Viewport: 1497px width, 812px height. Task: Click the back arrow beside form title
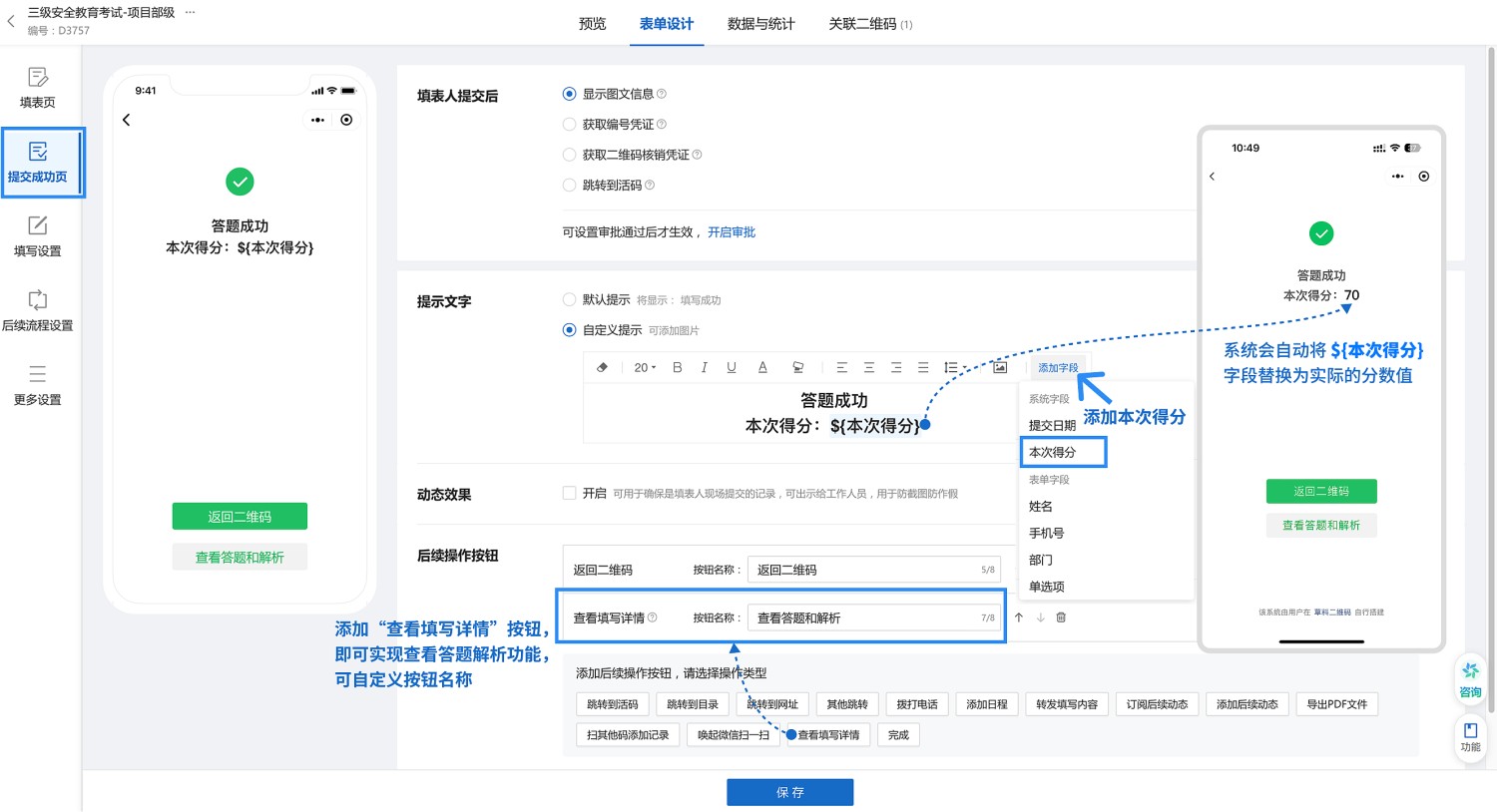click(11, 21)
